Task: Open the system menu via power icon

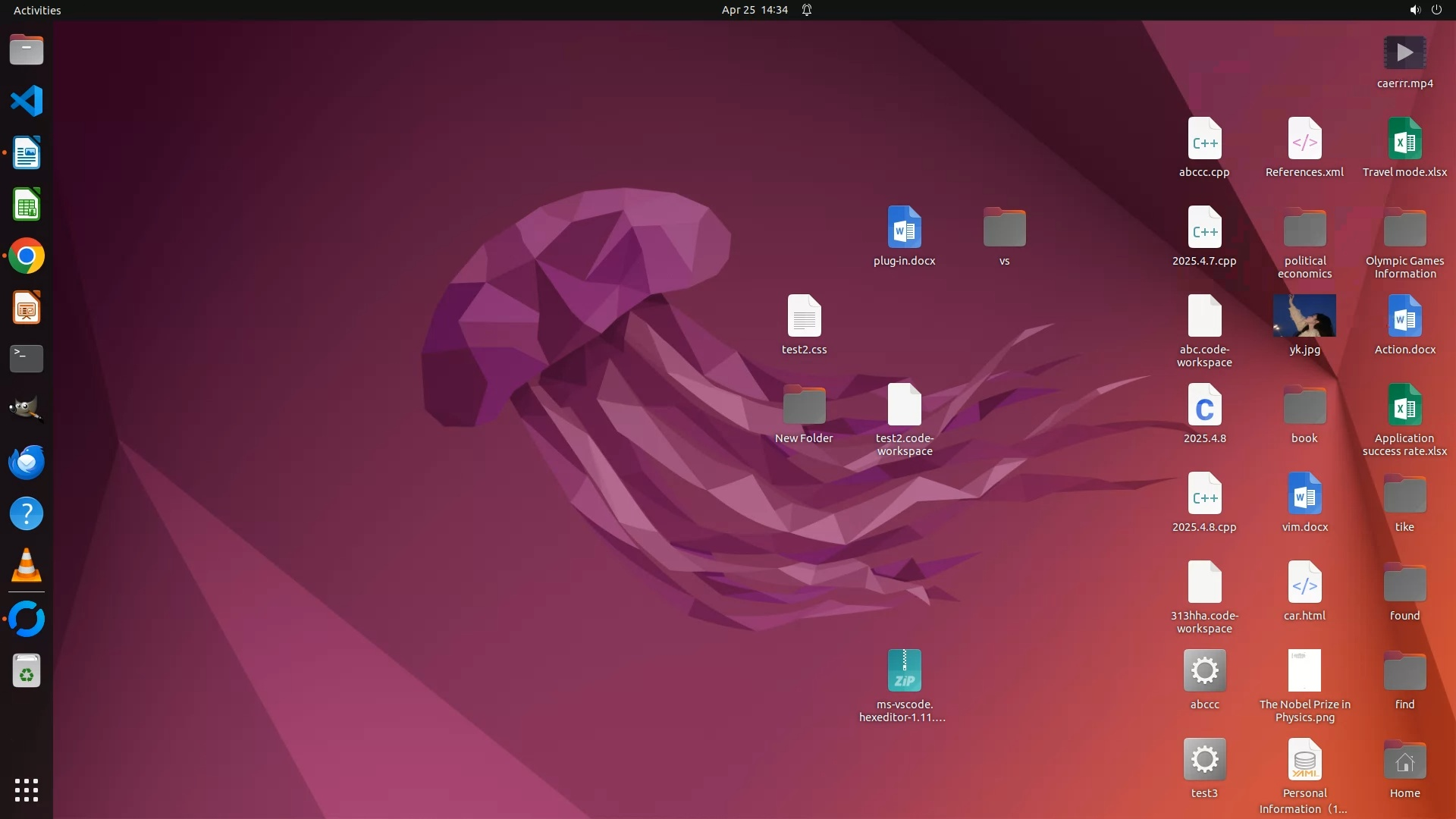Action: click(x=1436, y=10)
